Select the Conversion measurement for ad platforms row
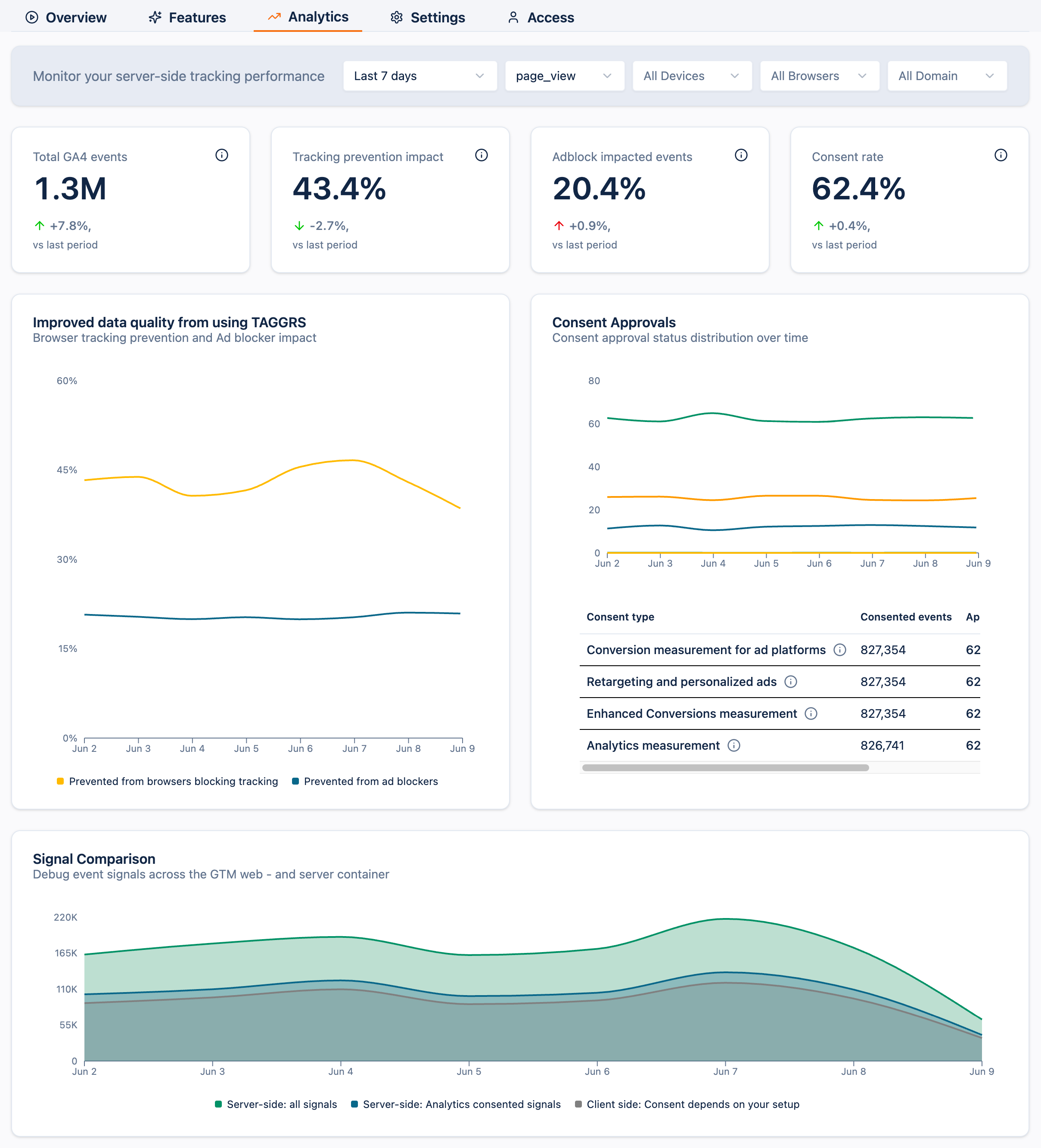This screenshot has height=1148, width=1041. point(780,650)
